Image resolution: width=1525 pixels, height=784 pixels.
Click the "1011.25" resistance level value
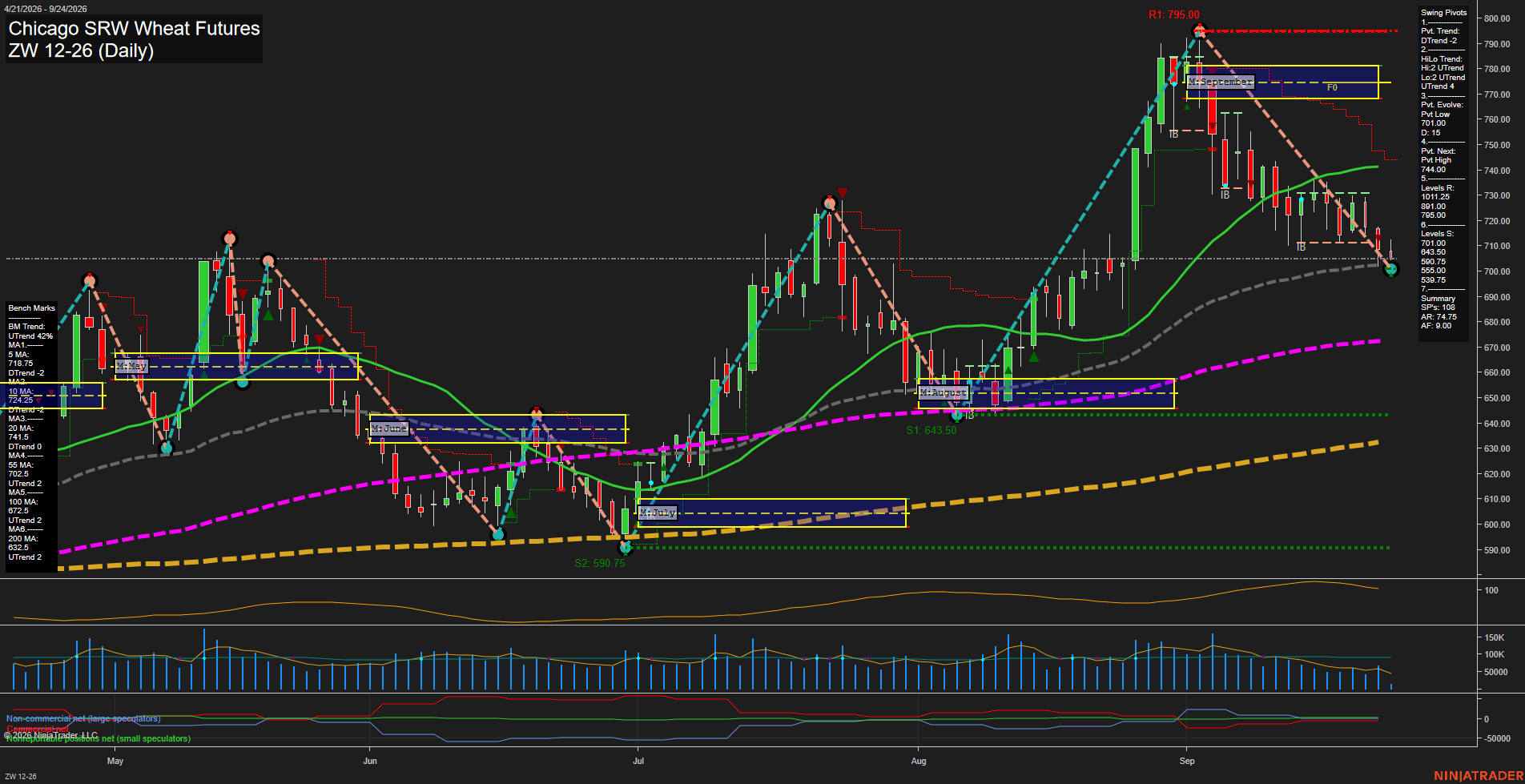(x=1435, y=197)
